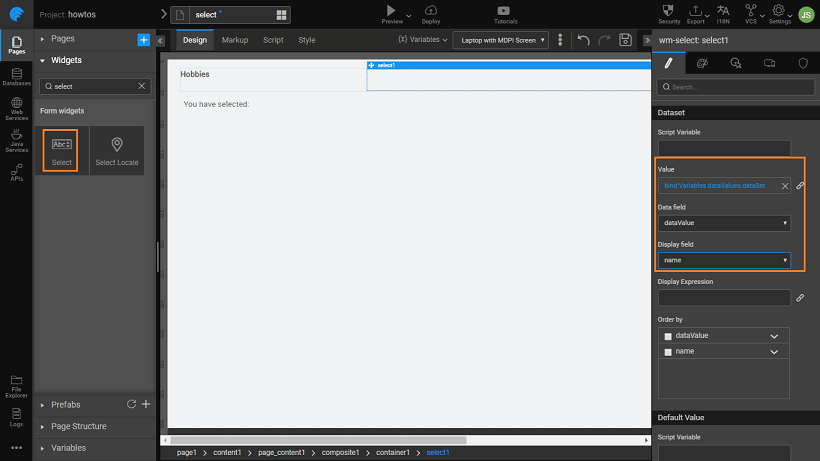Open the Security shield icon
This screenshot has height=461, width=820.
point(669,11)
